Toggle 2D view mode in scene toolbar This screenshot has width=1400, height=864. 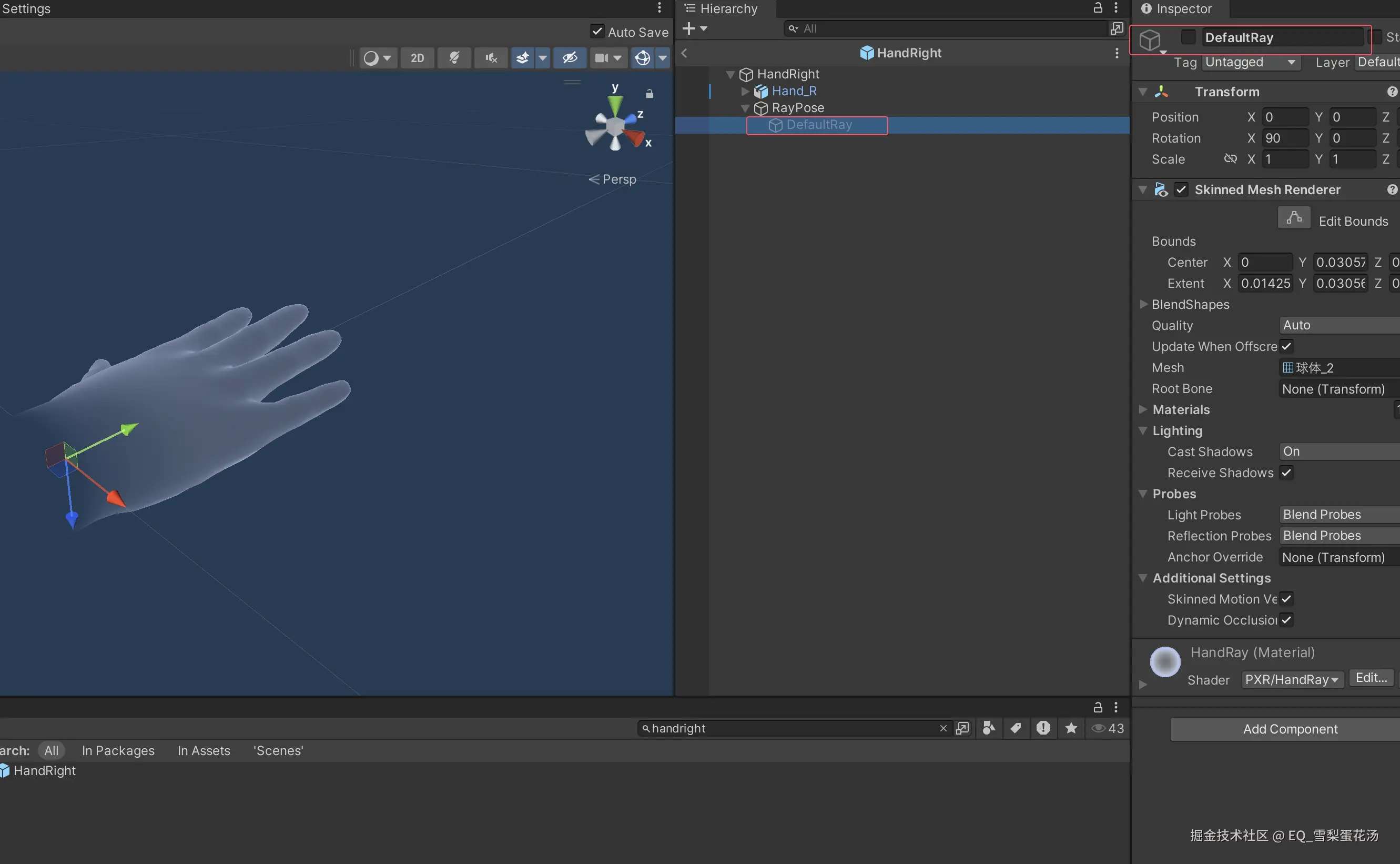coord(418,58)
